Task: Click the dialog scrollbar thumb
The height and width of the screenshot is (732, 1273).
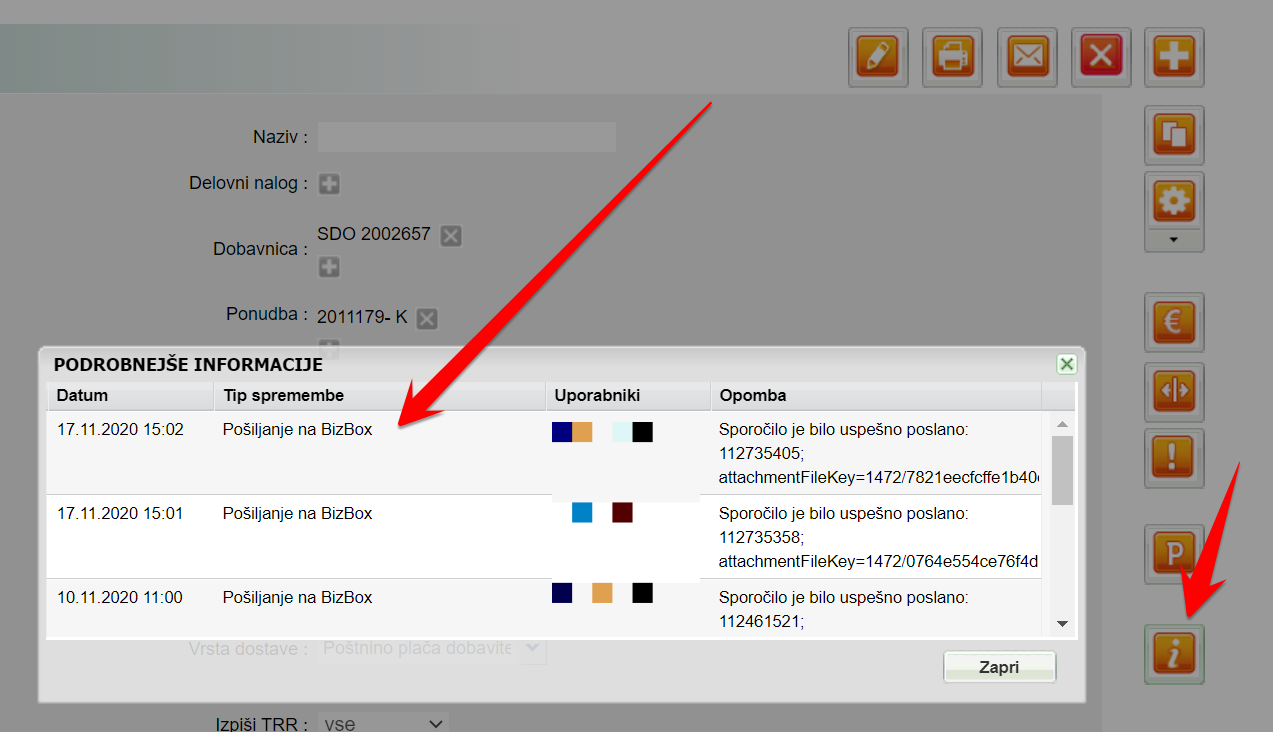Action: (x=1062, y=470)
